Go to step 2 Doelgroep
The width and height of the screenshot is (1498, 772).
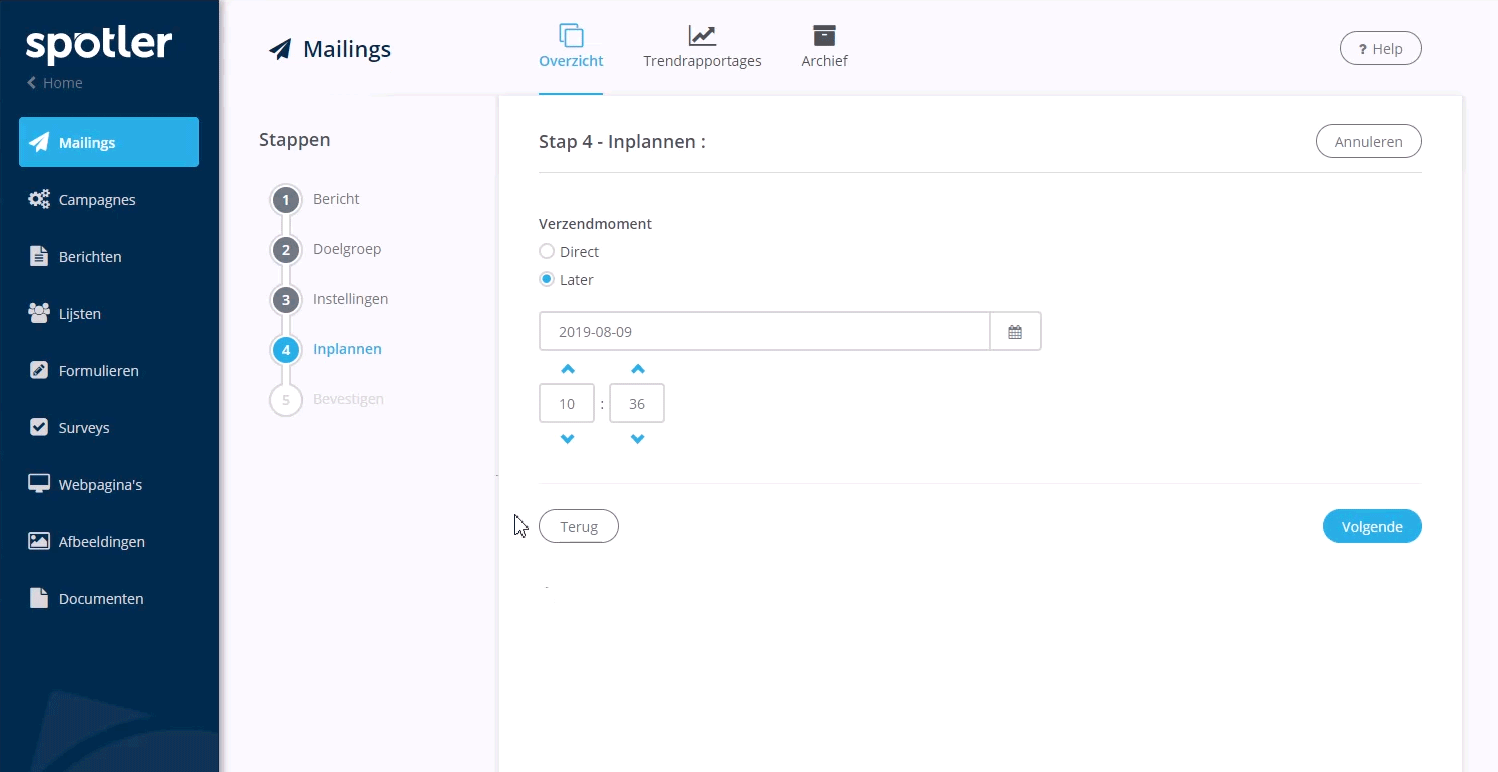point(327,249)
